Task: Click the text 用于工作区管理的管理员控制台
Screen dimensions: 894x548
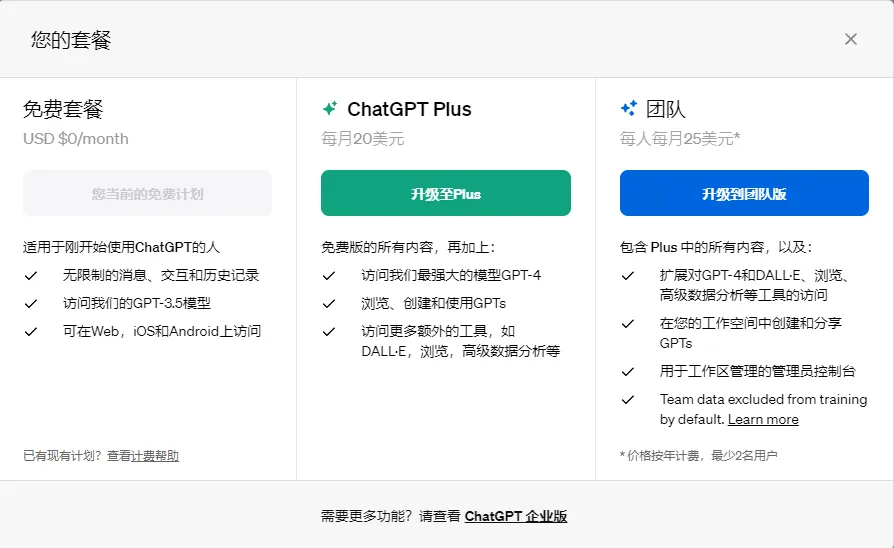Action: [x=758, y=371]
